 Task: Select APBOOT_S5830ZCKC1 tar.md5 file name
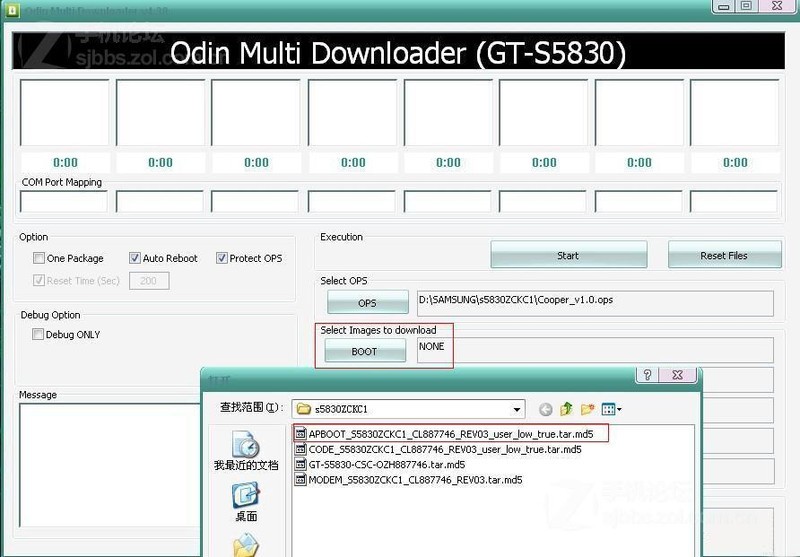pos(451,434)
